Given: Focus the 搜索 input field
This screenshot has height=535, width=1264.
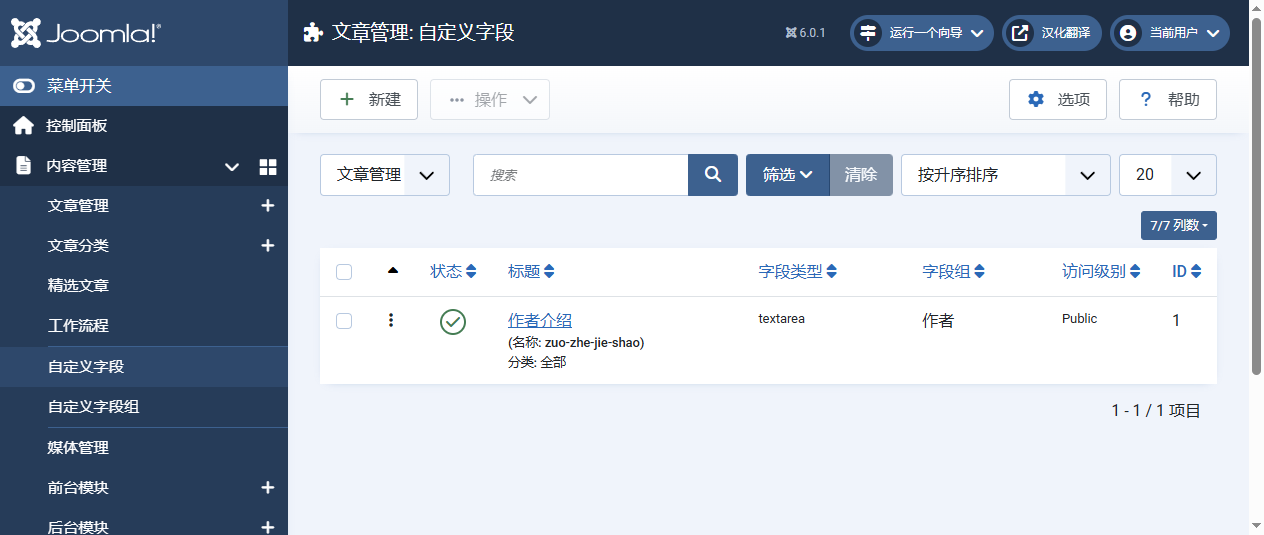Looking at the screenshot, I should [x=581, y=175].
